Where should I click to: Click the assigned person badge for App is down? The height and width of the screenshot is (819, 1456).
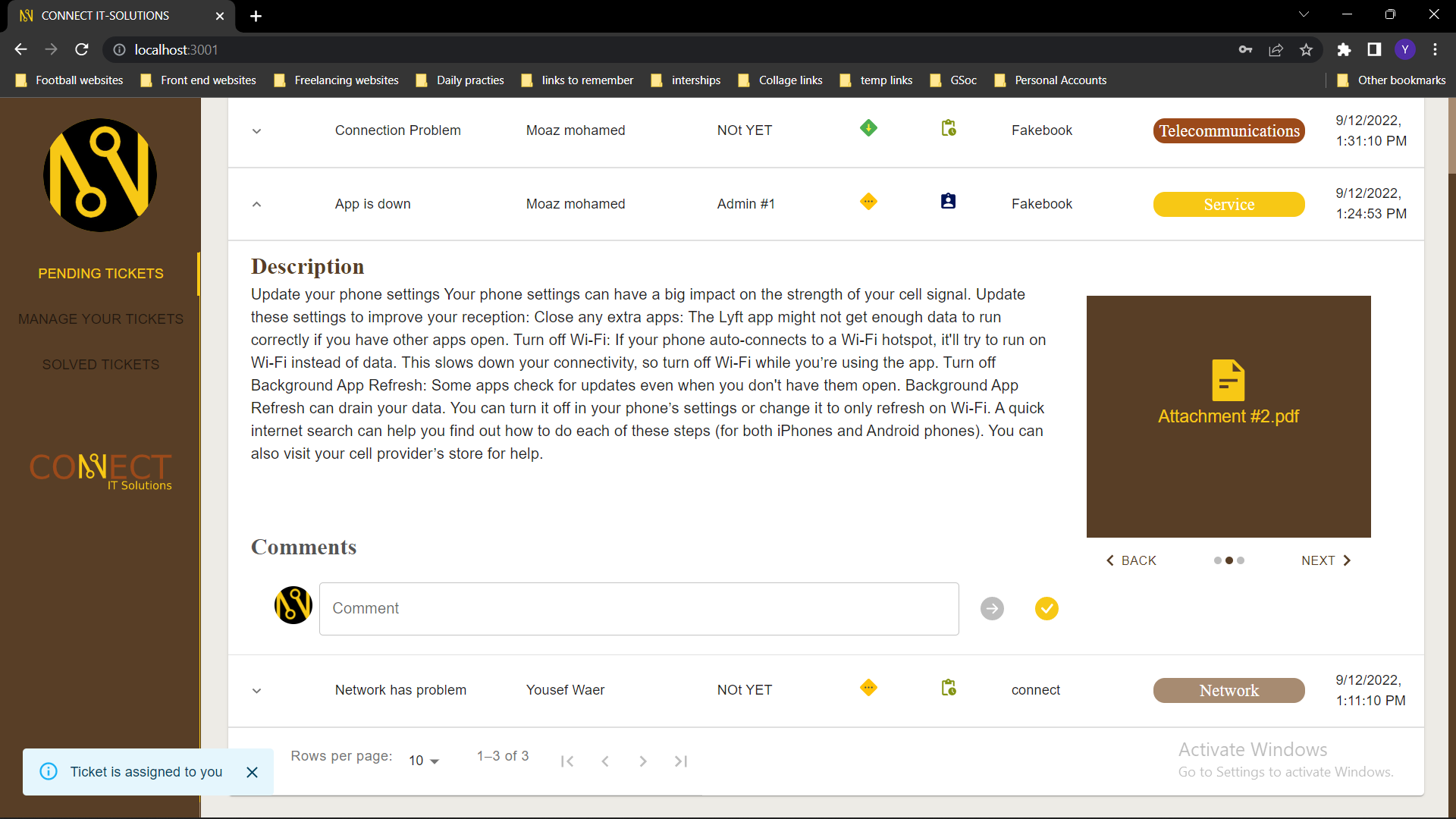pyautogui.click(x=948, y=201)
